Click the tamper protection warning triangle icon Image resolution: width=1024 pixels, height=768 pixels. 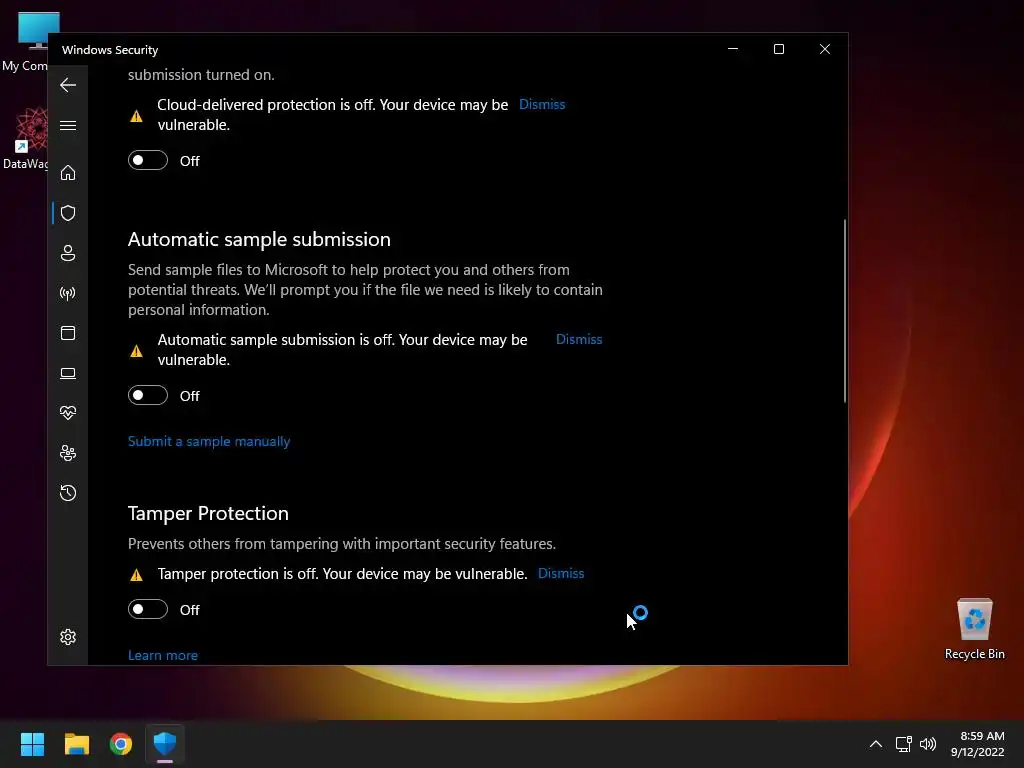coord(136,575)
